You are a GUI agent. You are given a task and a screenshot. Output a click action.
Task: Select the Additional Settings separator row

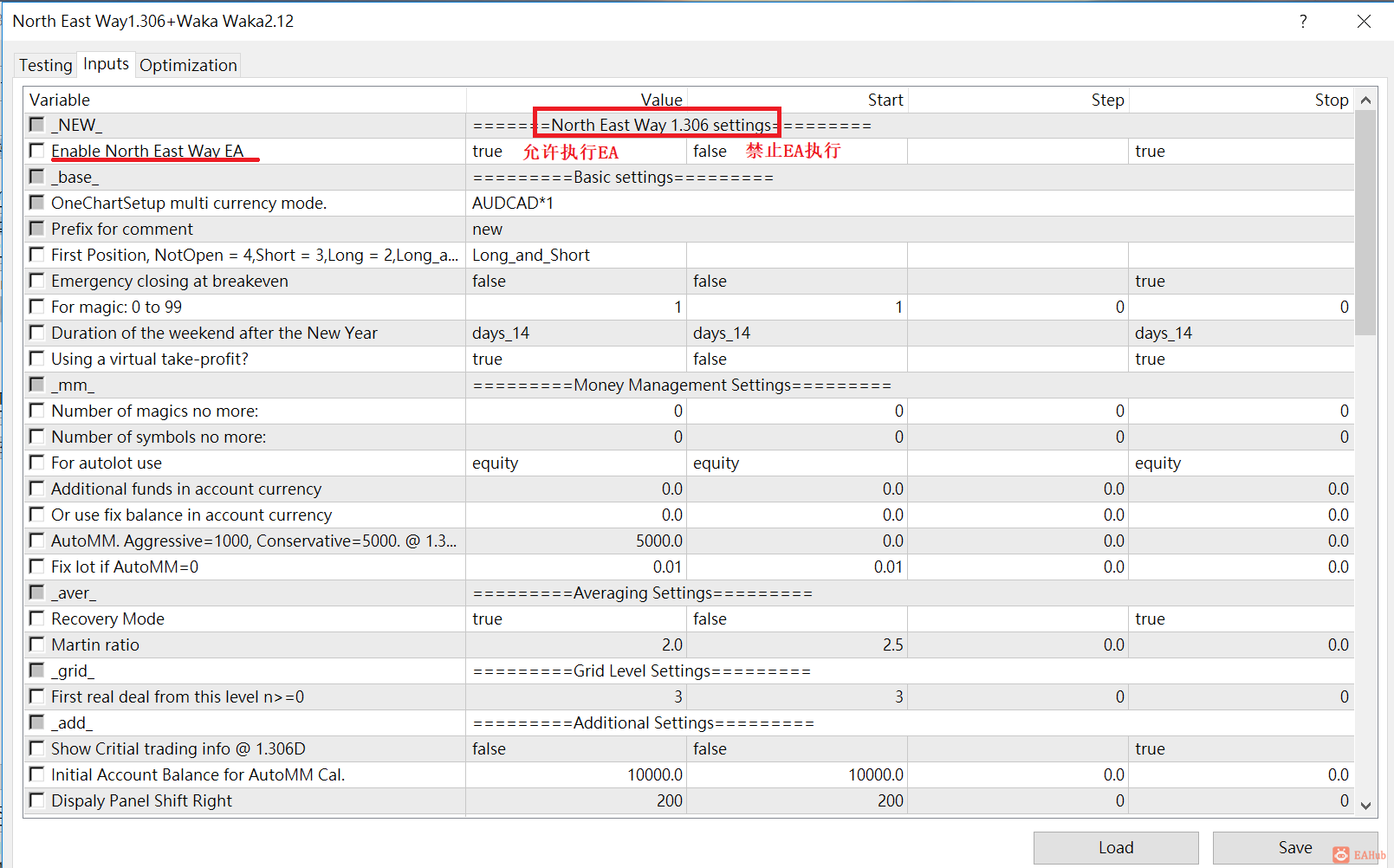(x=689, y=722)
